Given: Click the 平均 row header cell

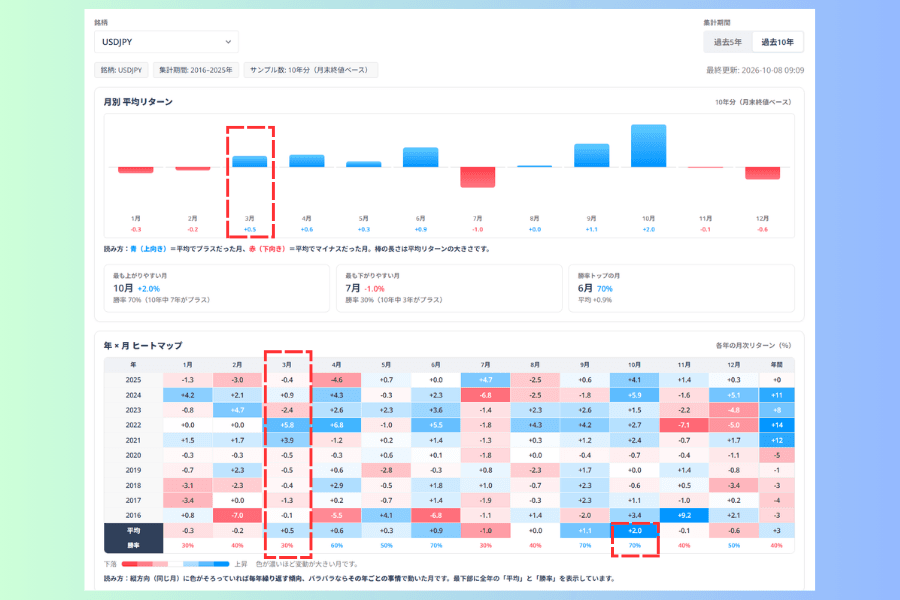Looking at the screenshot, I should (x=133, y=531).
